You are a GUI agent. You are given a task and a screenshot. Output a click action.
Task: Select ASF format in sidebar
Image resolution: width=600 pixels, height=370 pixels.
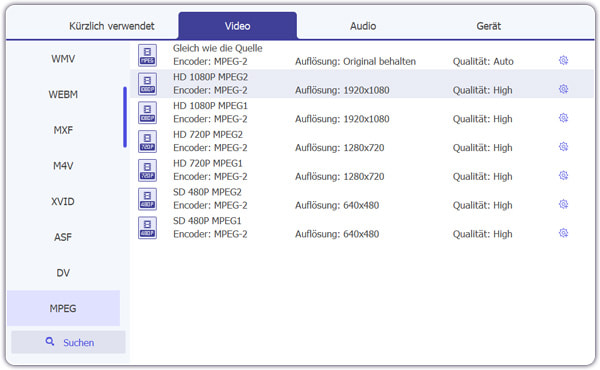tap(63, 237)
